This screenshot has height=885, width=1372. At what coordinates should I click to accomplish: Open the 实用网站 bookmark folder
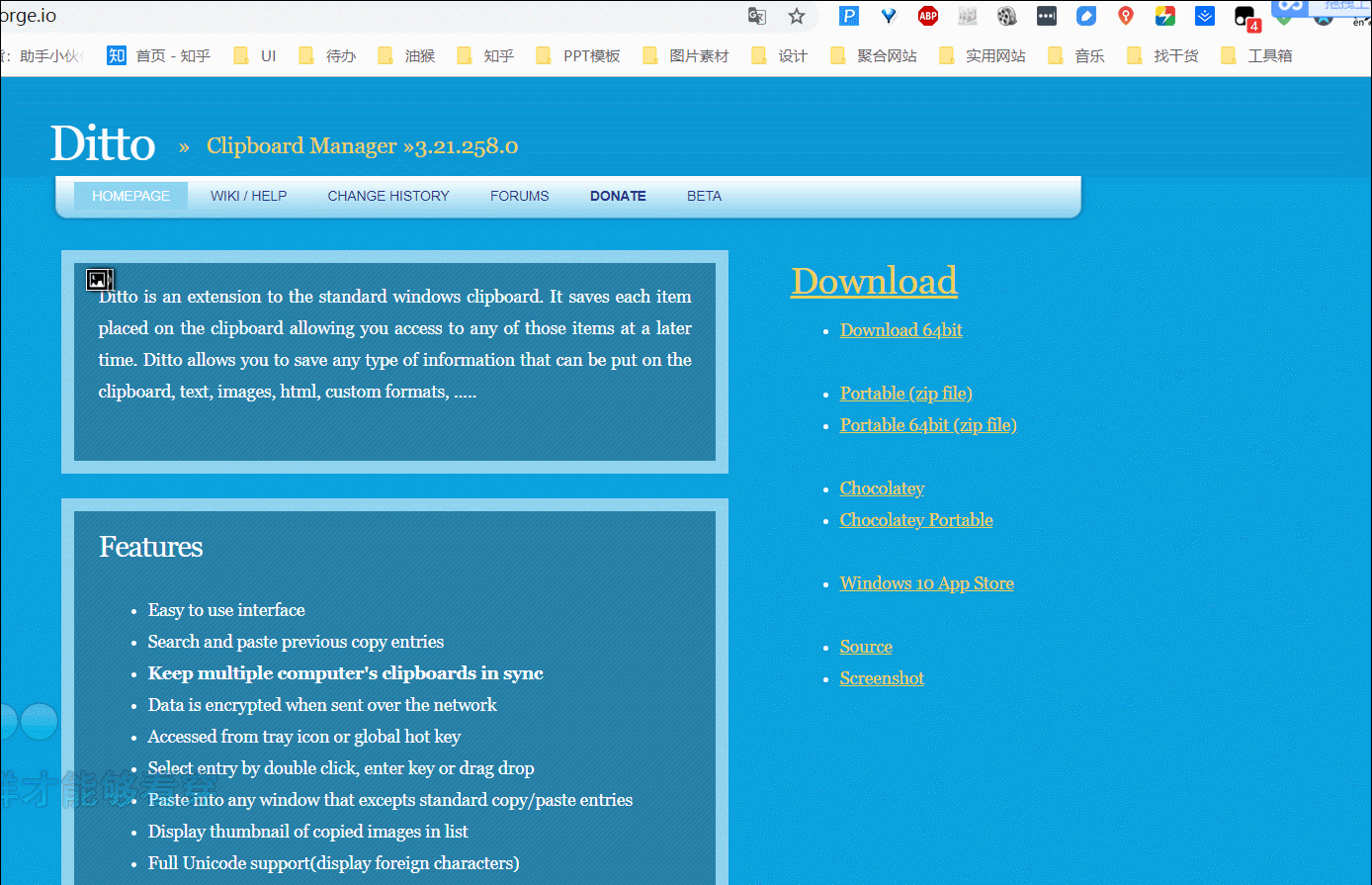coord(983,55)
